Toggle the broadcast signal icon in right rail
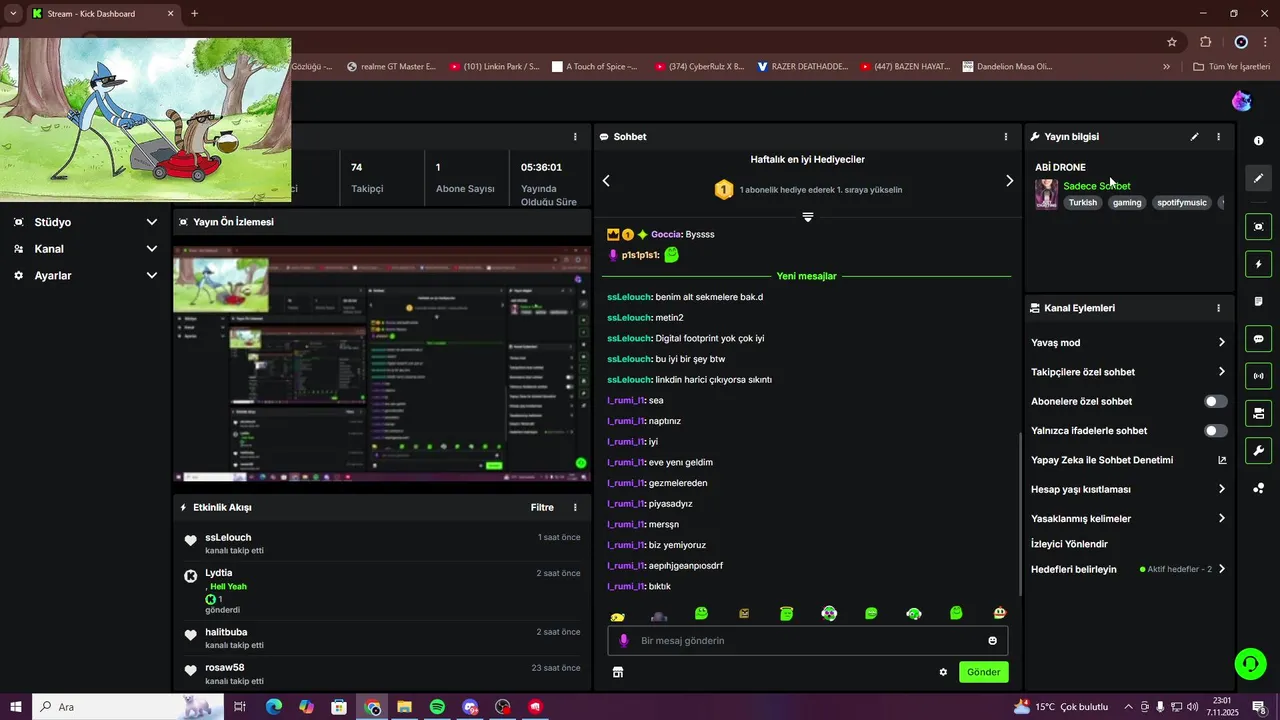1280x720 pixels. pos(1258,376)
